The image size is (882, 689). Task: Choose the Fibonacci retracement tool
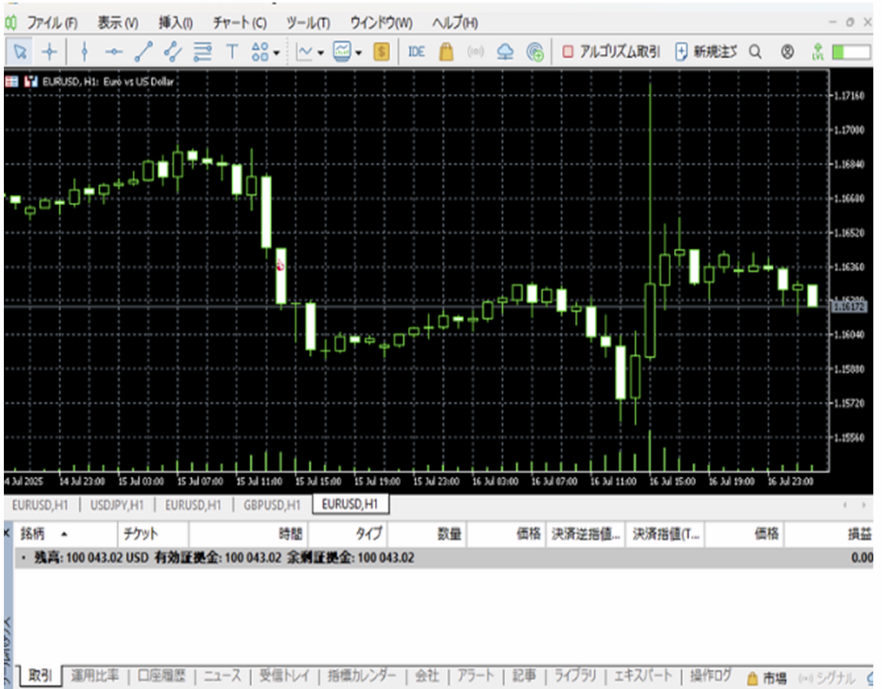click(202, 51)
